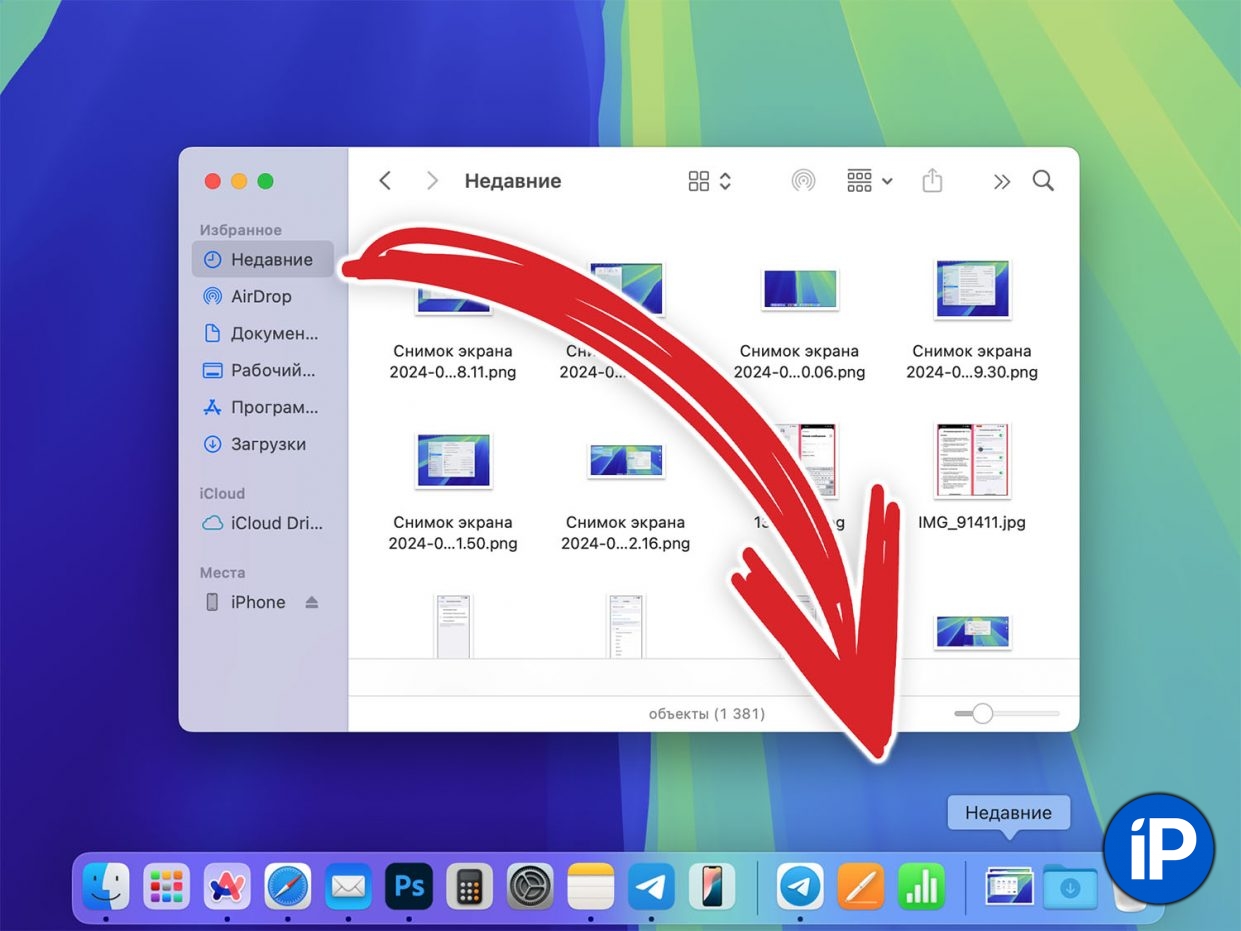The width and height of the screenshot is (1241, 931).
Task: Open Программы in the Finder sidebar
Action: pos(262,407)
